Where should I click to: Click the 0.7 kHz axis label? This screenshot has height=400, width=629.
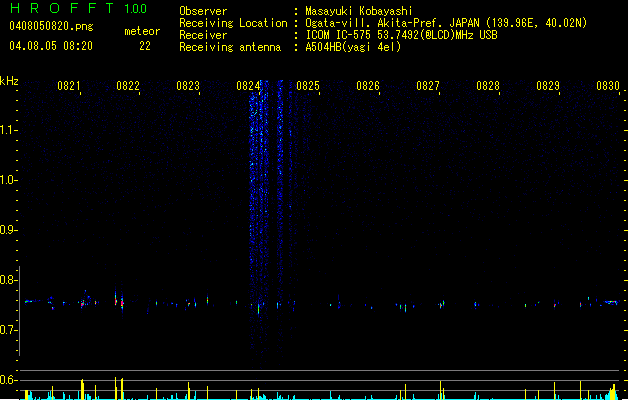[8, 330]
